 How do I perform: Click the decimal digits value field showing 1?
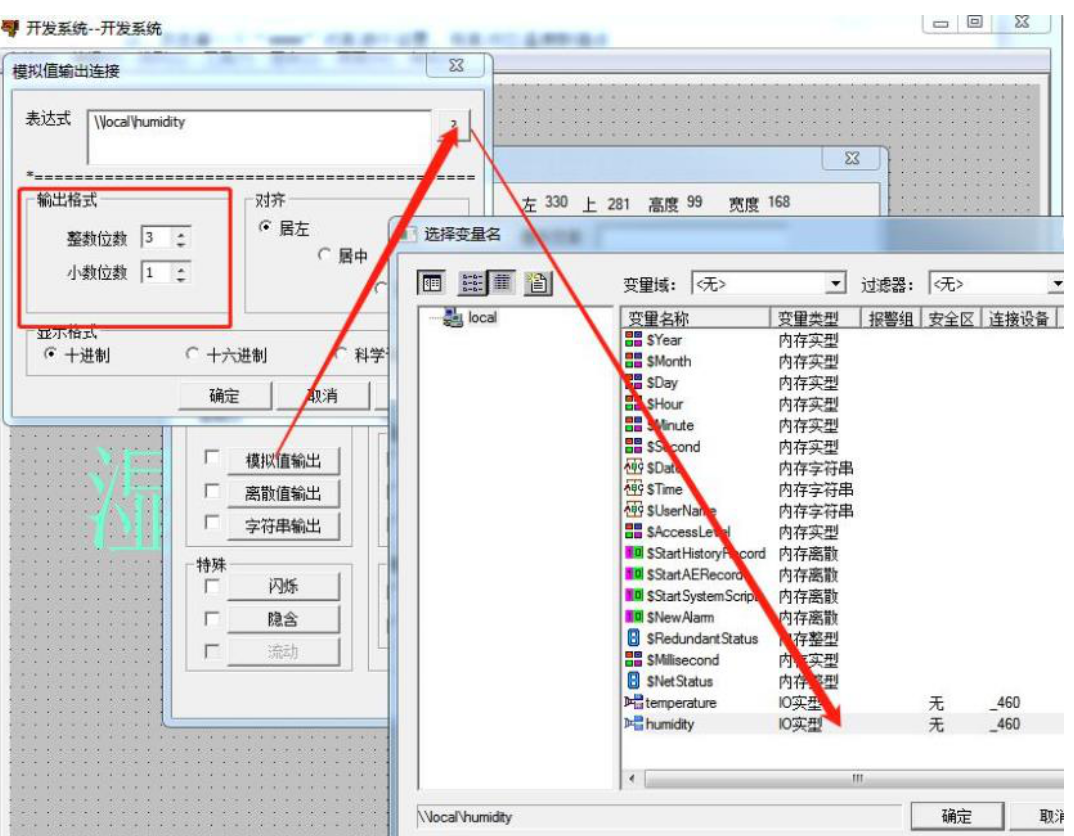coord(157,273)
